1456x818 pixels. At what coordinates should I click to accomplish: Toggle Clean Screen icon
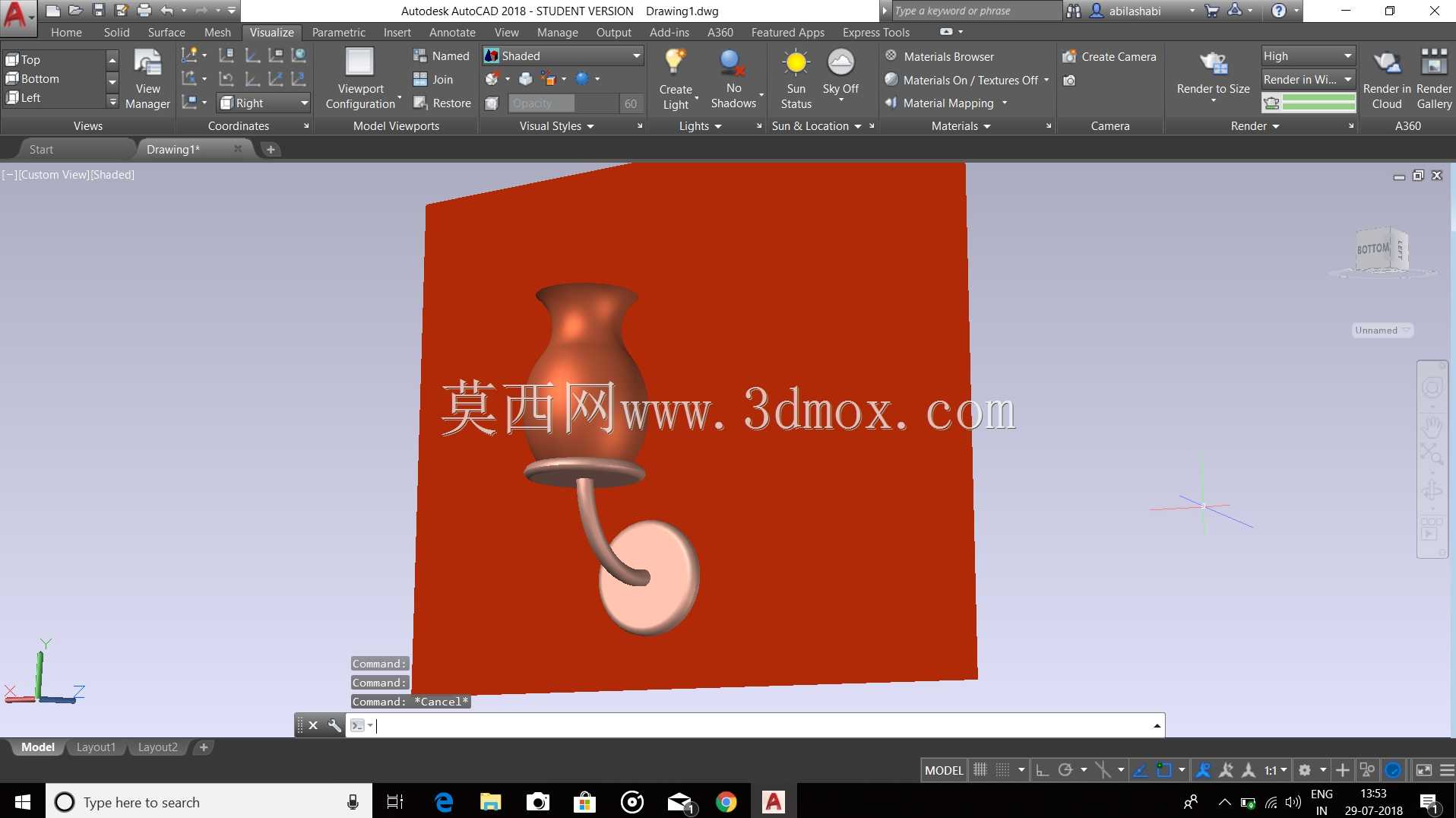(x=1423, y=770)
